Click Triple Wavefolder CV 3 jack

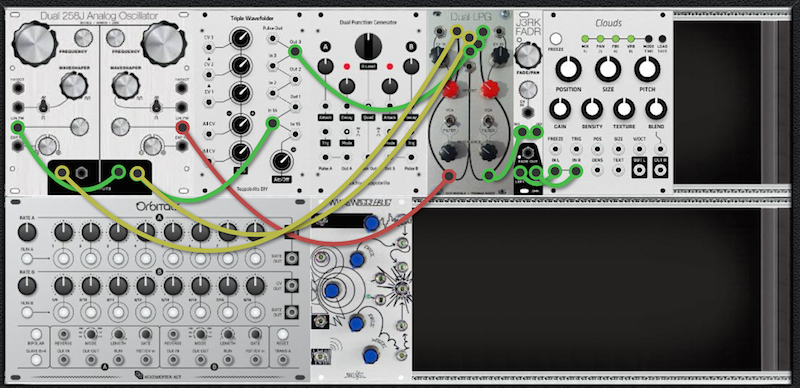(x=209, y=47)
